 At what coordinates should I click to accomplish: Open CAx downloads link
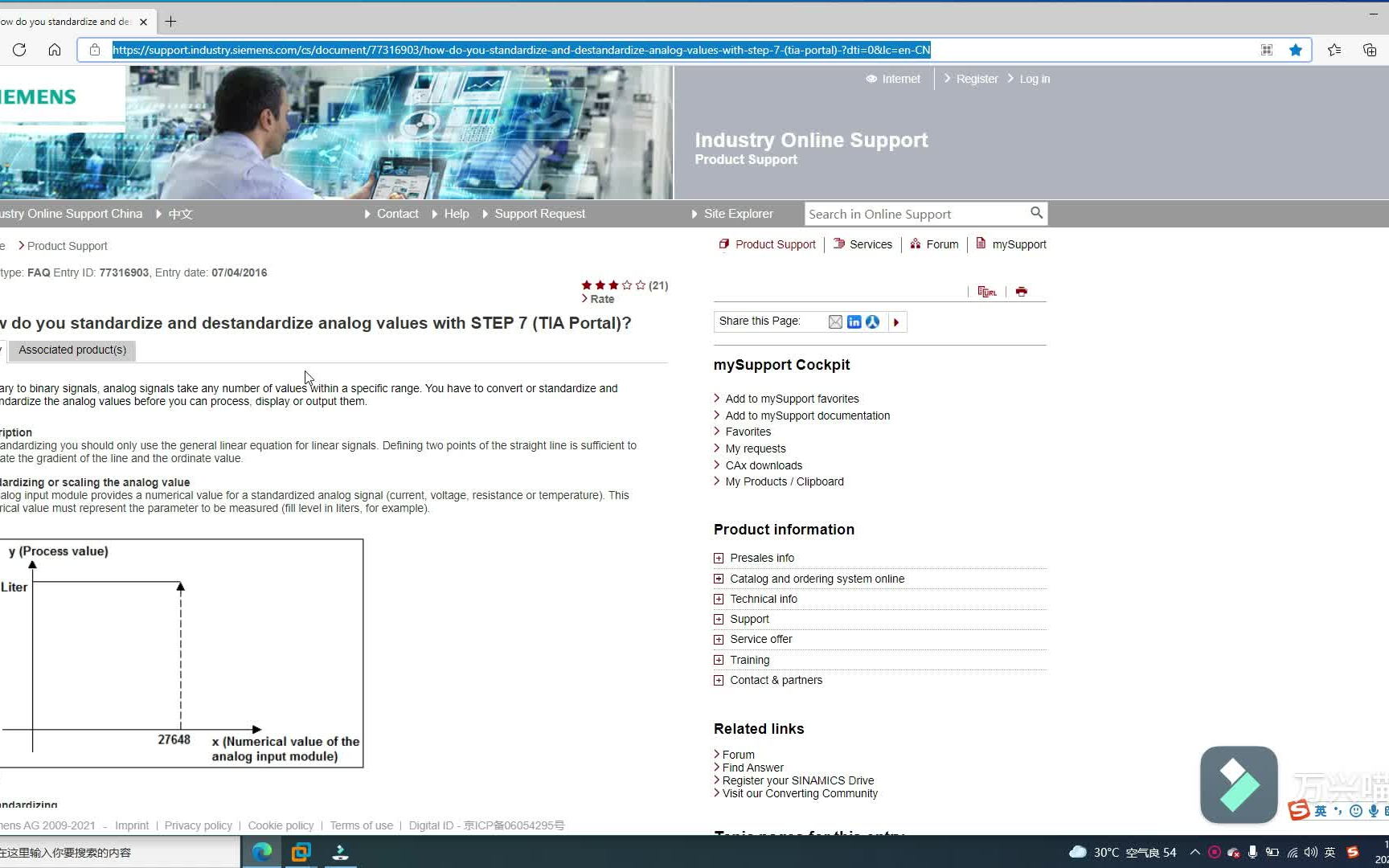(x=764, y=465)
